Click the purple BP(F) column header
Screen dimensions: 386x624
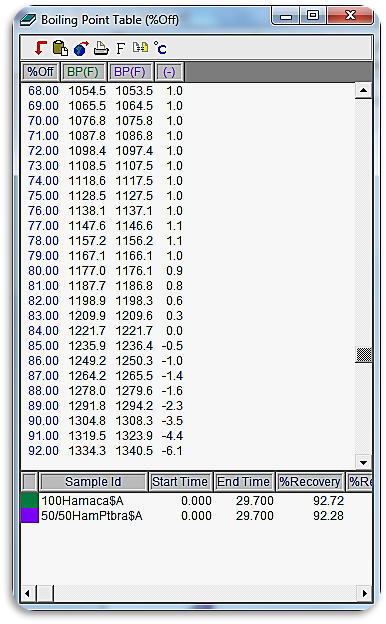pos(130,72)
